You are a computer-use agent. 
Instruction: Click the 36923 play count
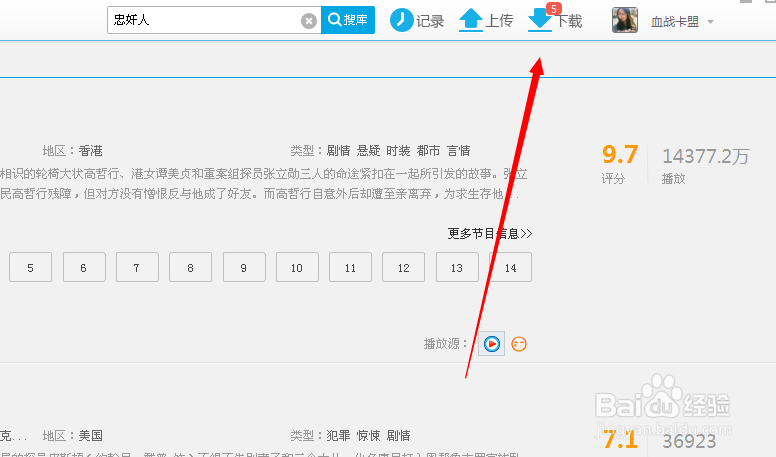pos(689,441)
